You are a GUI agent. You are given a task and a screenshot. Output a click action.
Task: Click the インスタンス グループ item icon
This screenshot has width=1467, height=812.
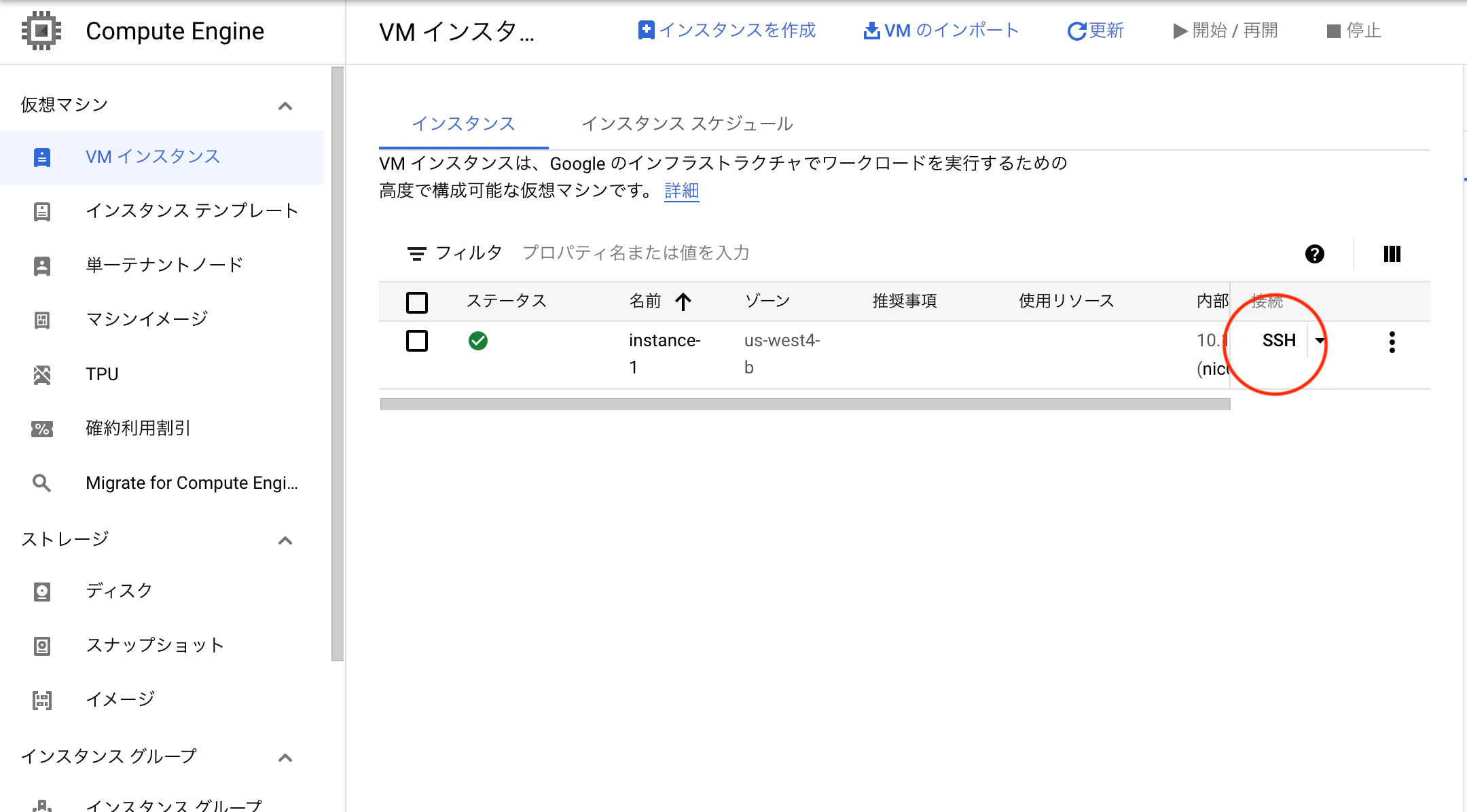point(42,806)
